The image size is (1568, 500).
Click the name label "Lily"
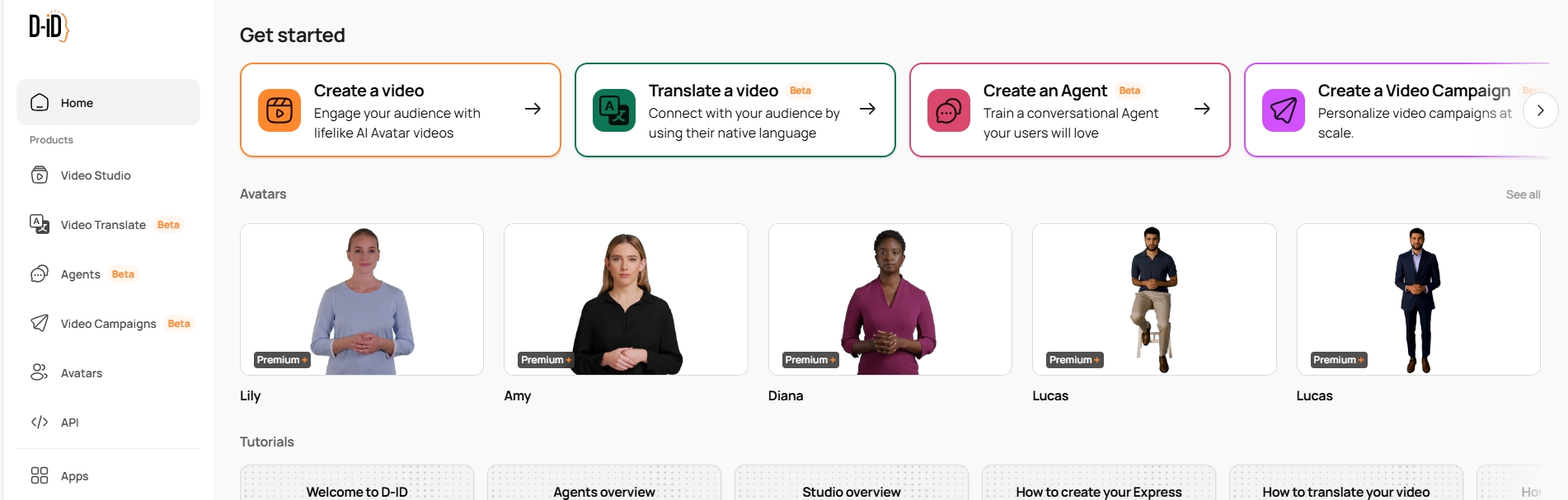(x=251, y=396)
